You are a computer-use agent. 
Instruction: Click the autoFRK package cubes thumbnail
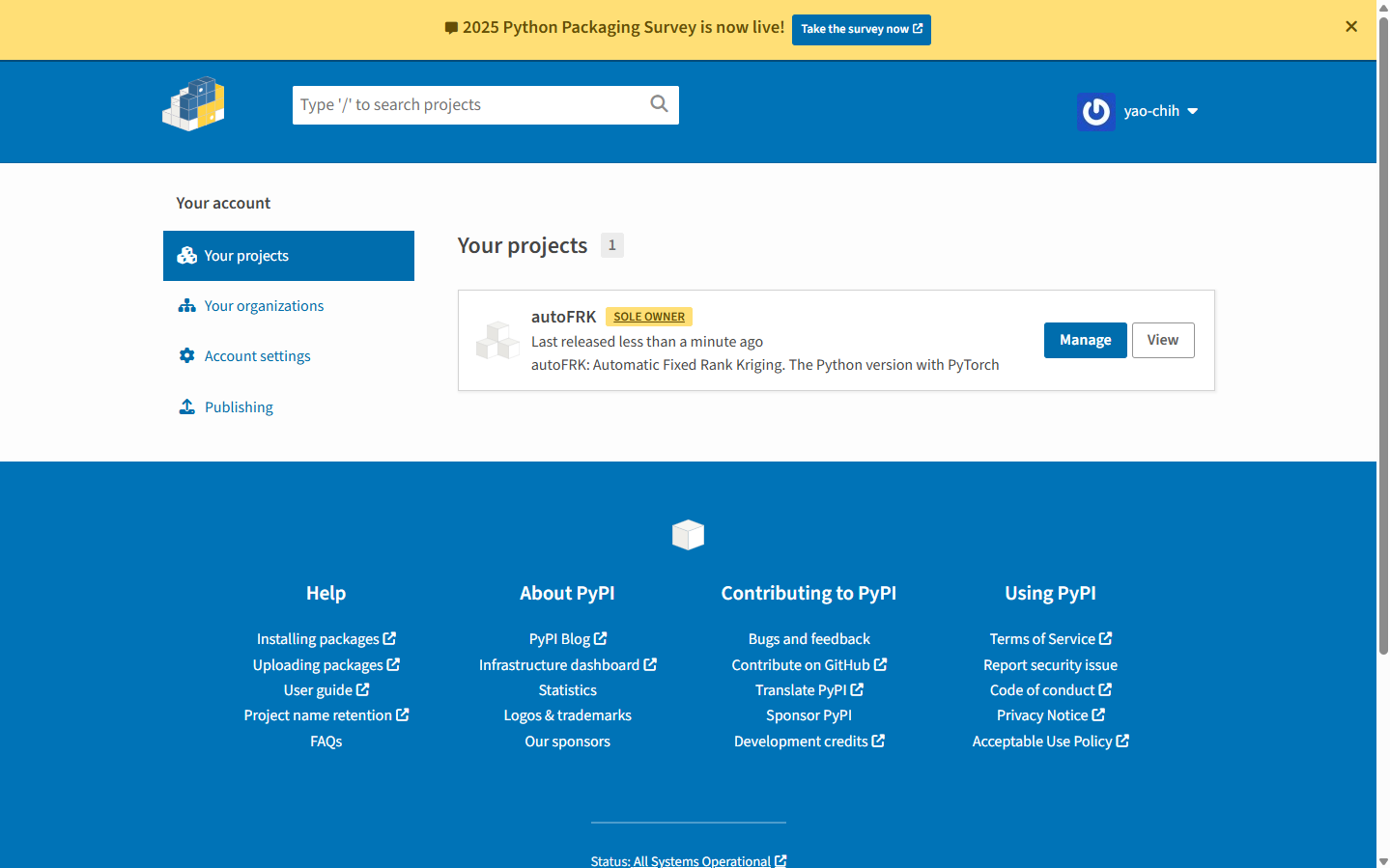point(497,341)
